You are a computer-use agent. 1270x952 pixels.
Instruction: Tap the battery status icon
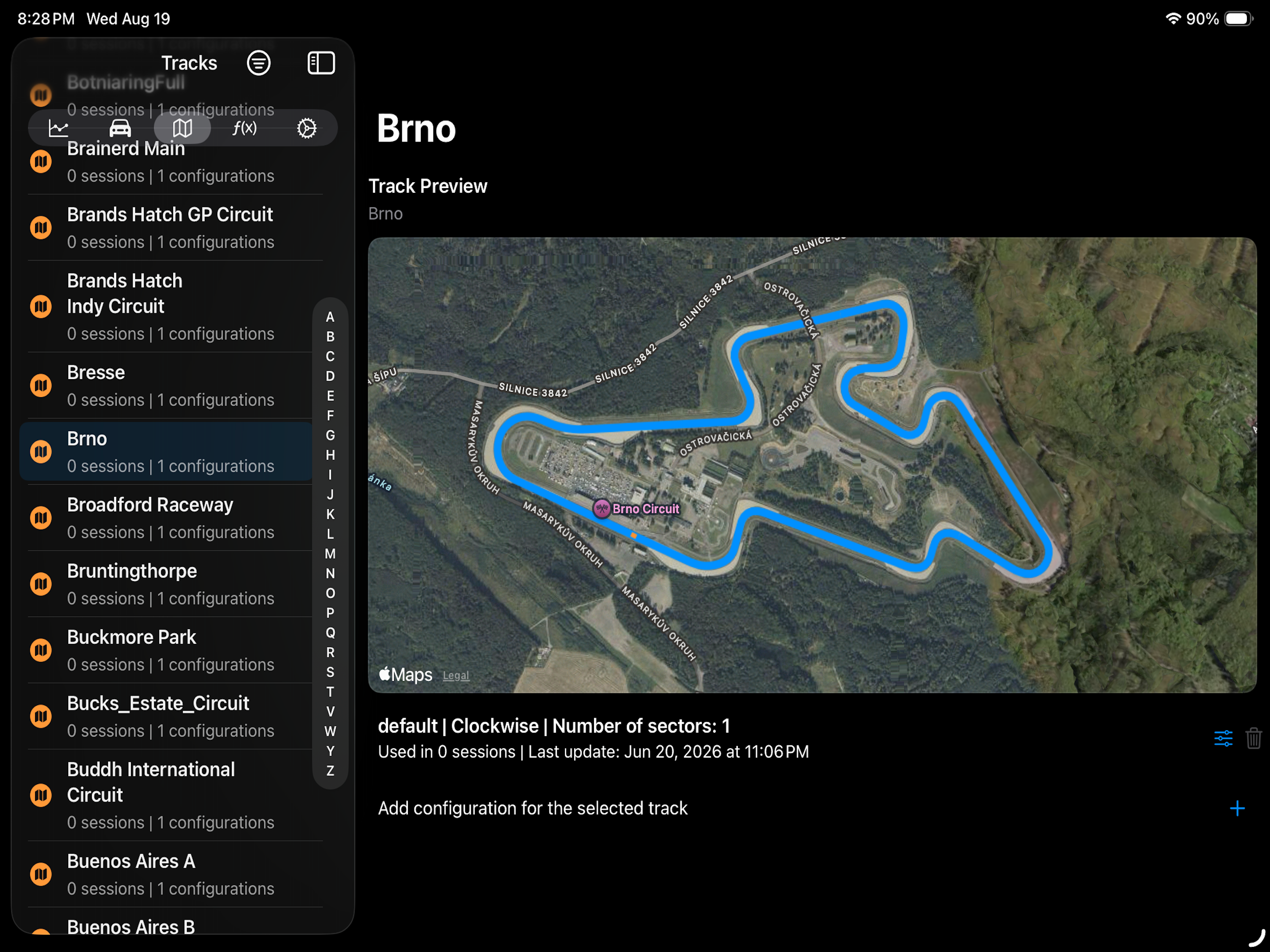tap(1239, 18)
